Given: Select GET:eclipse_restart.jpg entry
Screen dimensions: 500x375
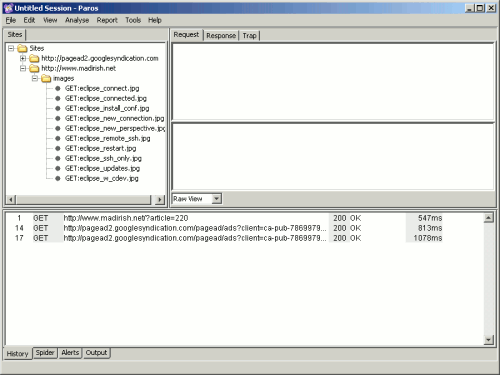Looking at the screenshot, I should click(100, 148).
